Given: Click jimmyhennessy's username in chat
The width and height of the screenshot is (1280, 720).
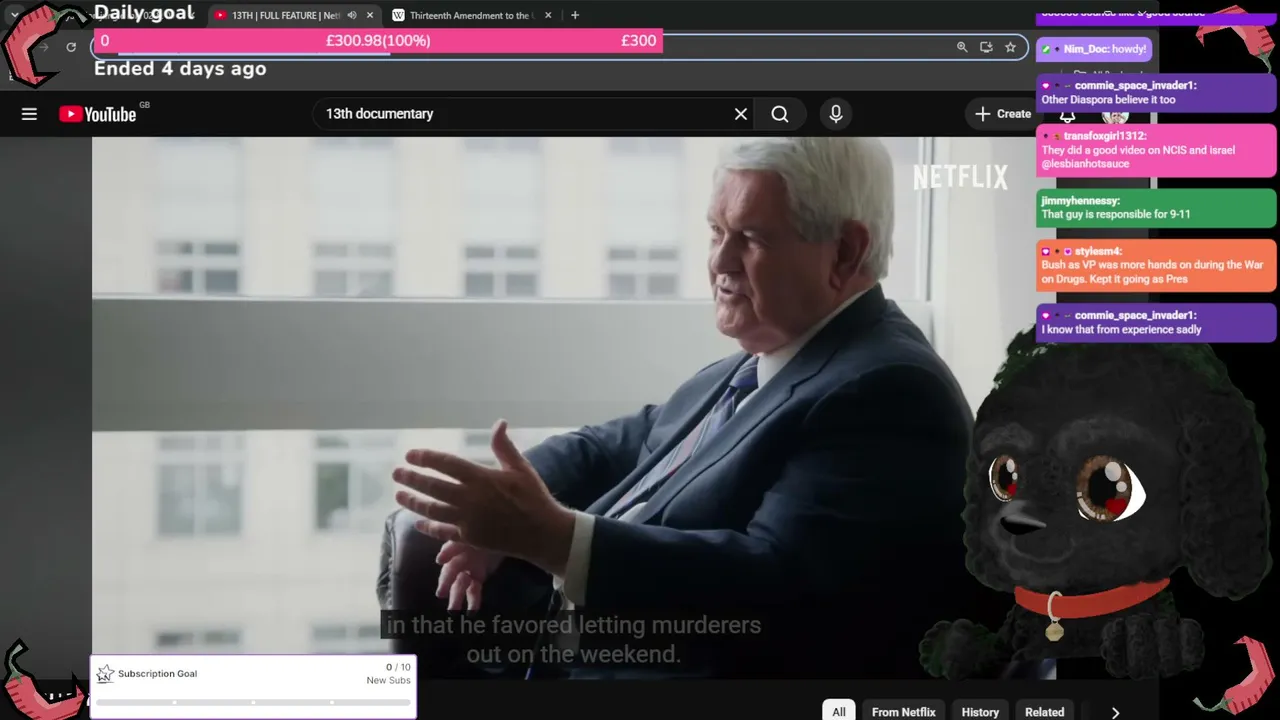Looking at the screenshot, I should 1080,201.
